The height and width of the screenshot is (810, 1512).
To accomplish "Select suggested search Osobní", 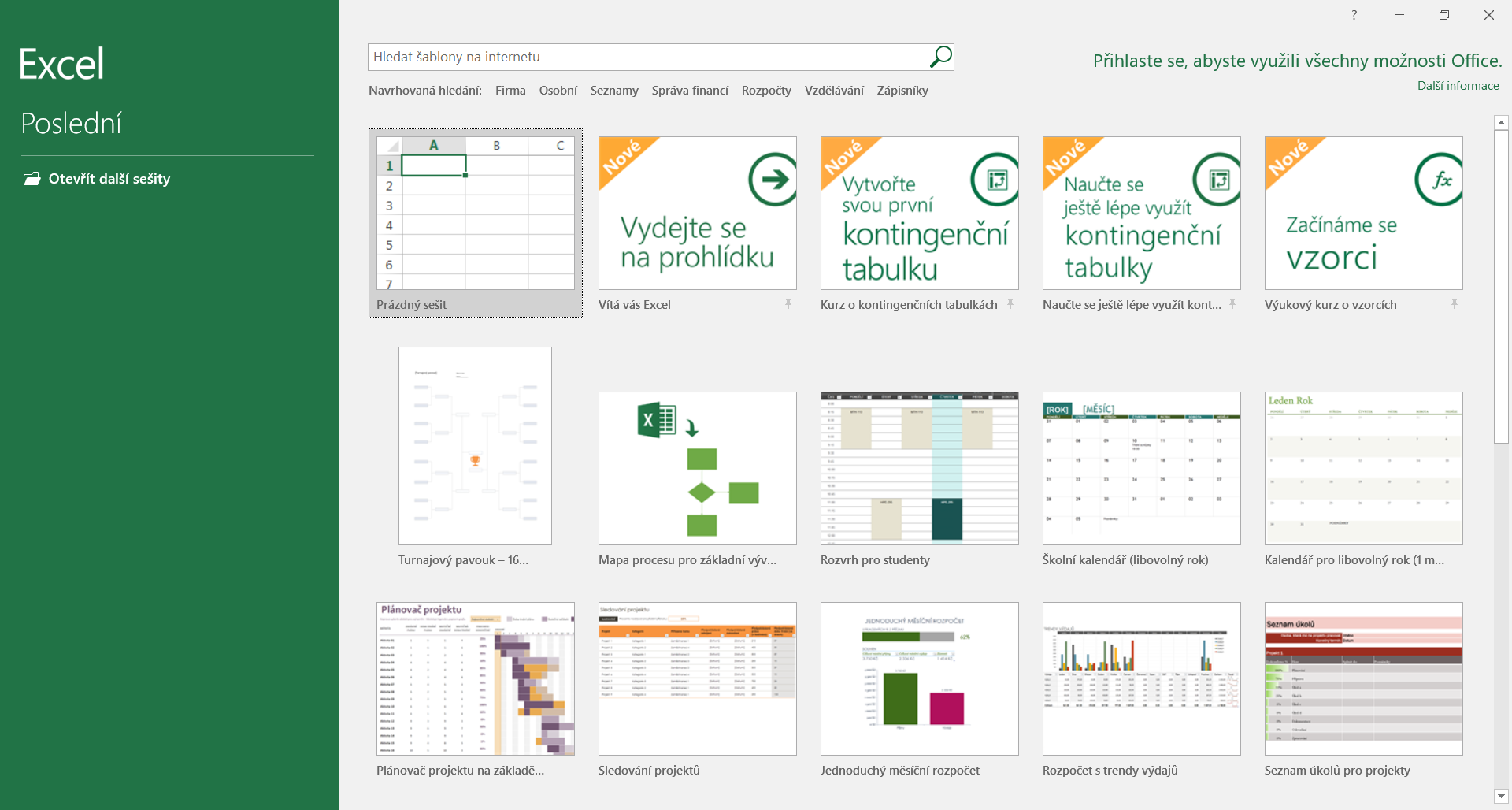I will tap(558, 91).
